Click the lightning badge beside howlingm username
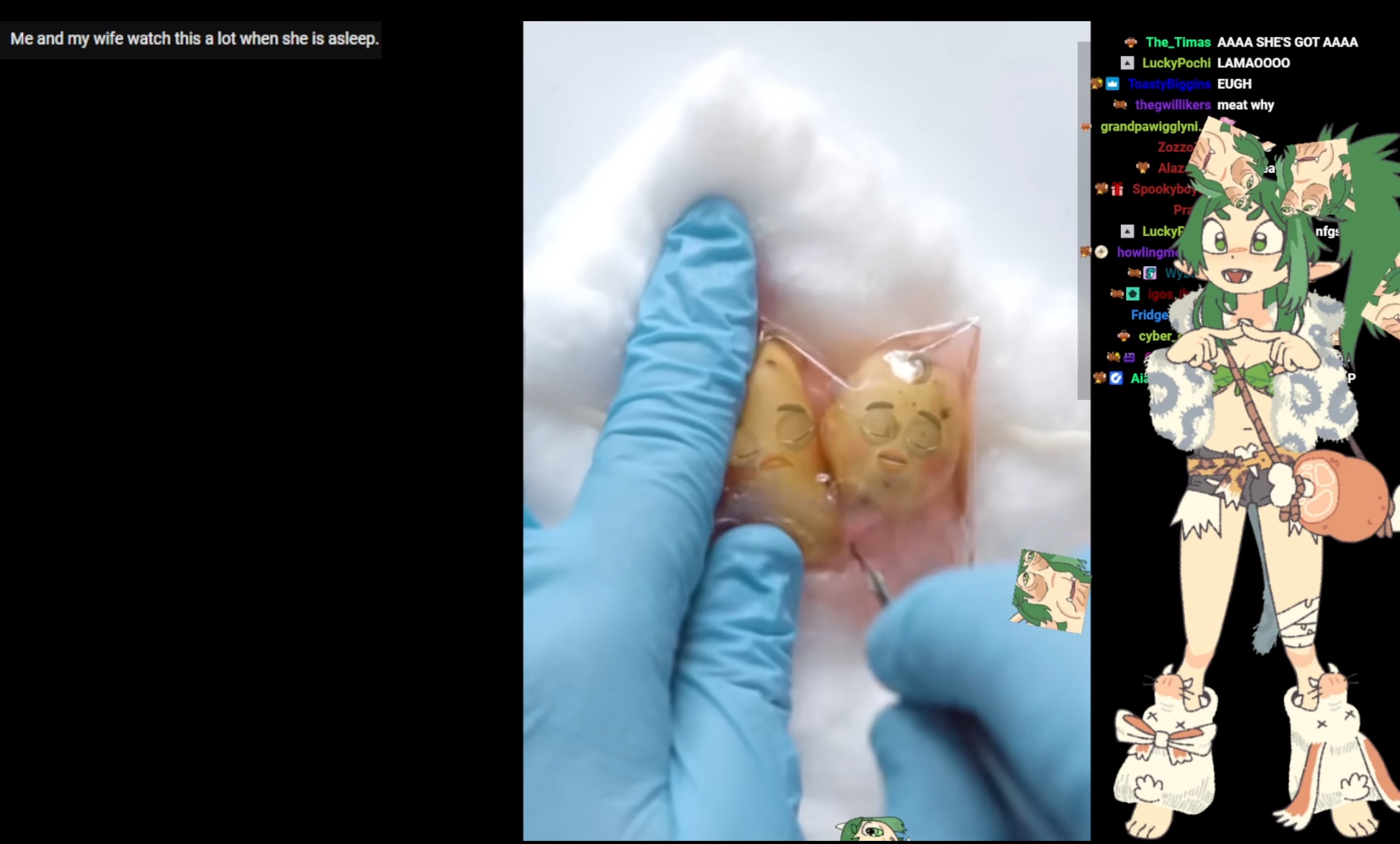The height and width of the screenshot is (844, 1400). (1101, 252)
